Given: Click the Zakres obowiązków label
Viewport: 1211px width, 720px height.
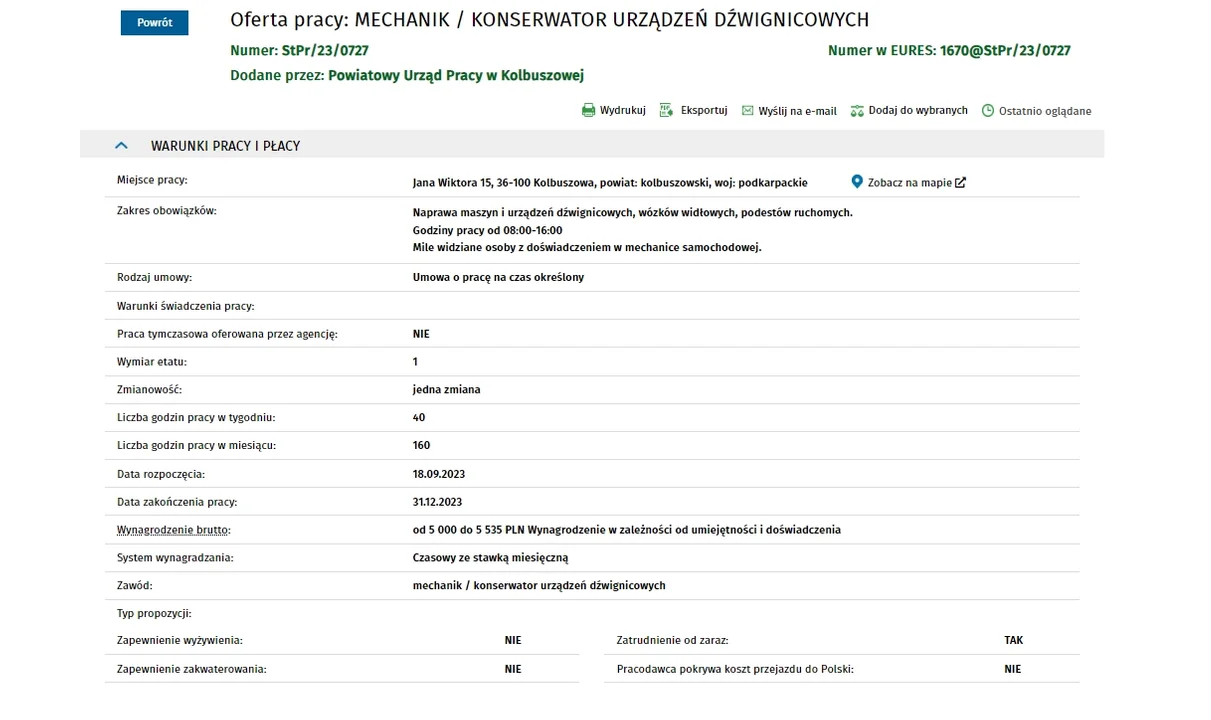Looking at the screenshot, I should 166,210.
